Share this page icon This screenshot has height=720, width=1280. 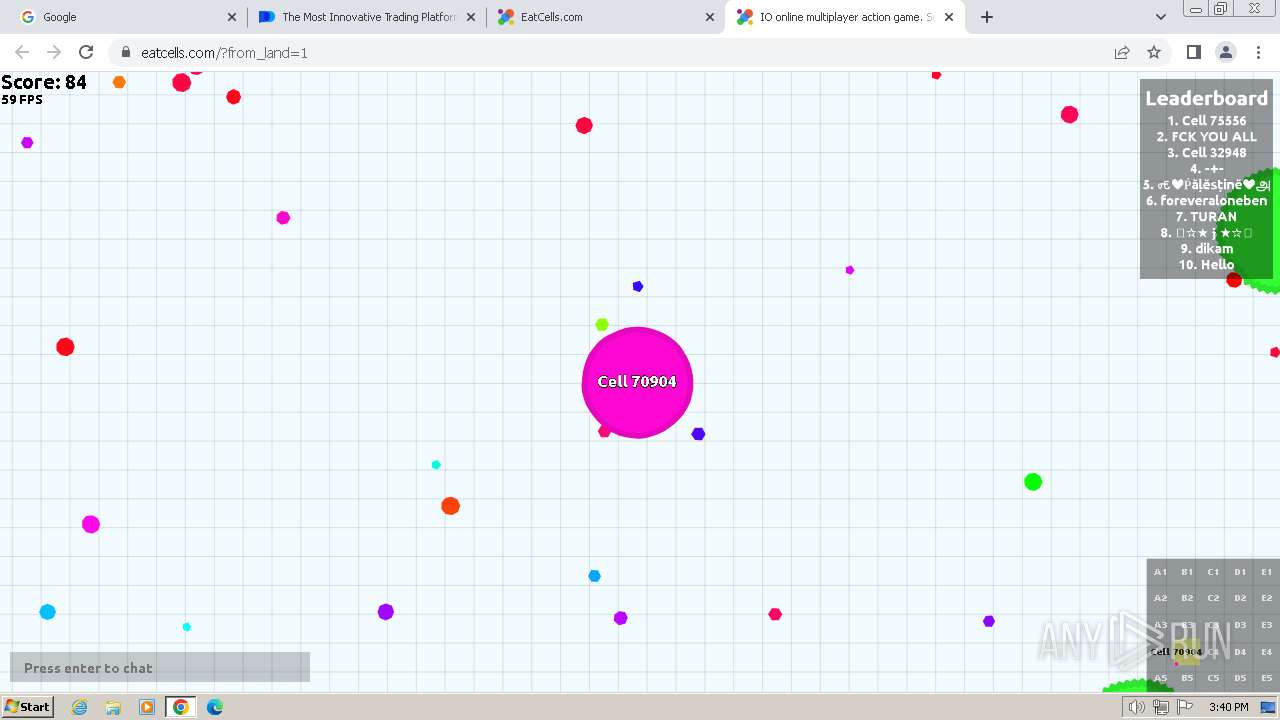(1122, 52)
